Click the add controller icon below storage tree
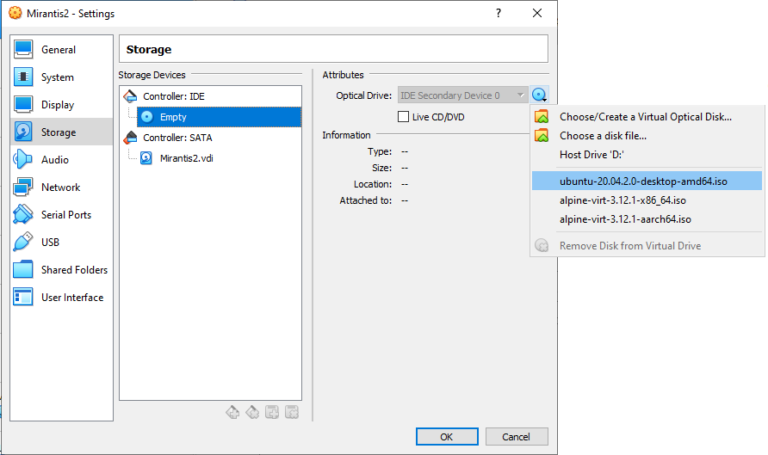768x455 pixels. click(x=232, y=411)
